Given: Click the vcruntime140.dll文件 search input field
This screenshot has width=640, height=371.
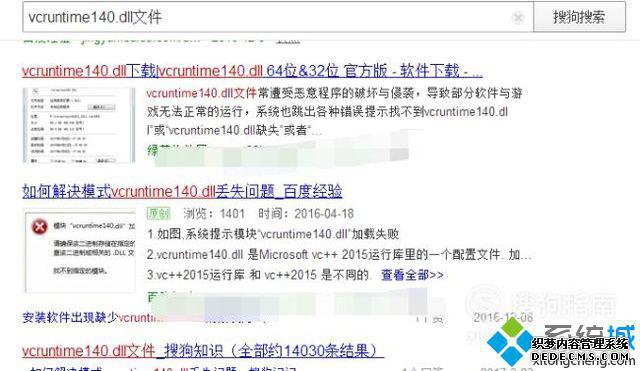Looking at the screenshot, I should [x=278, y=17].
